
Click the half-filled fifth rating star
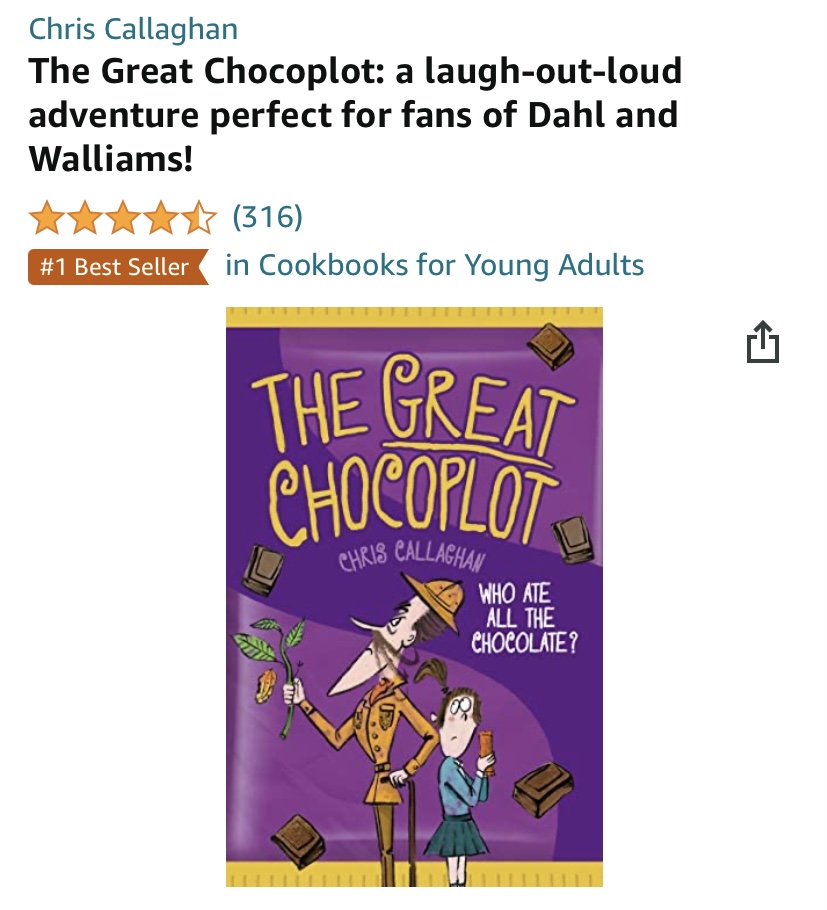[198, 218]
